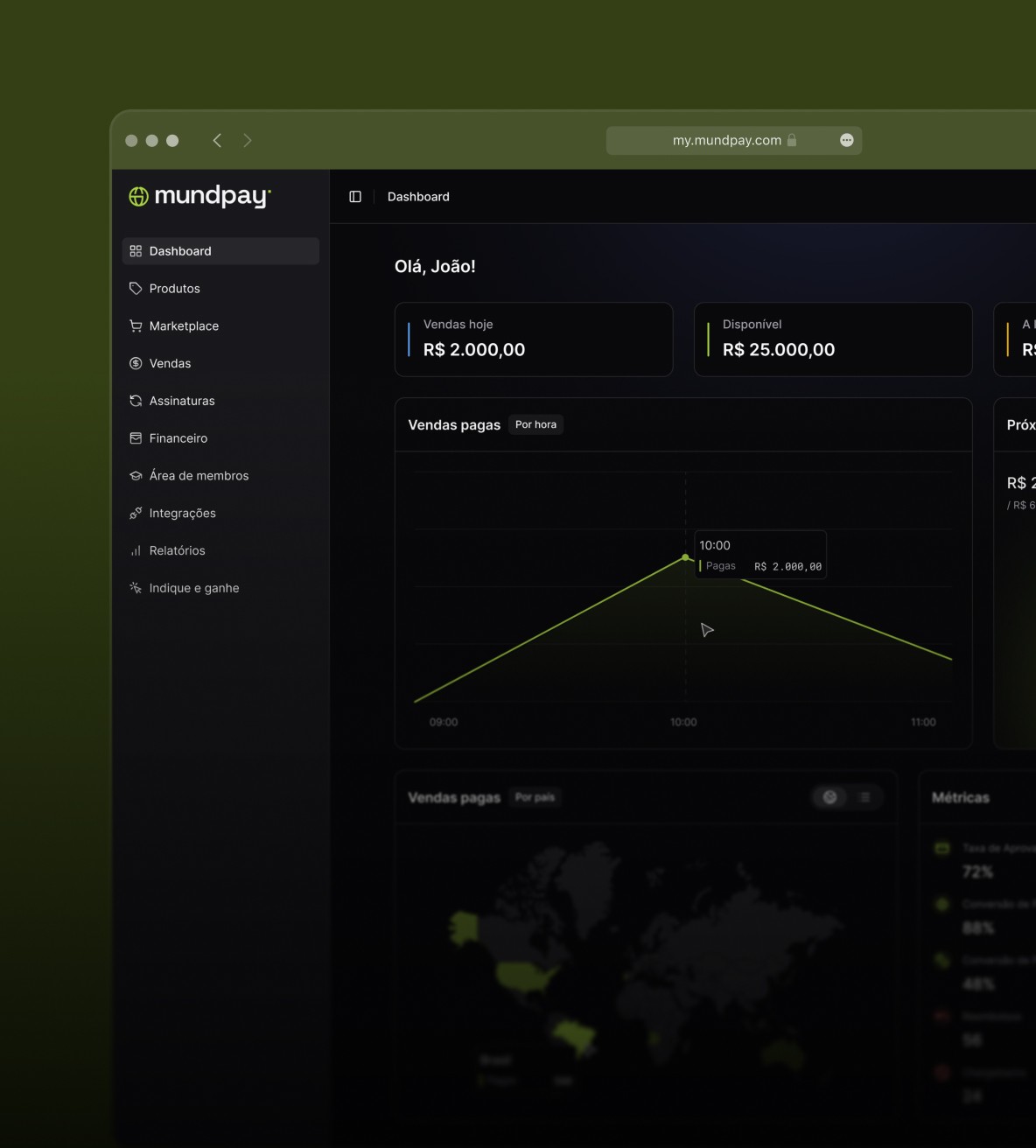Open the Produtos menu item
This screenshot has width=1036, height=1148.
tap(220, 289)
